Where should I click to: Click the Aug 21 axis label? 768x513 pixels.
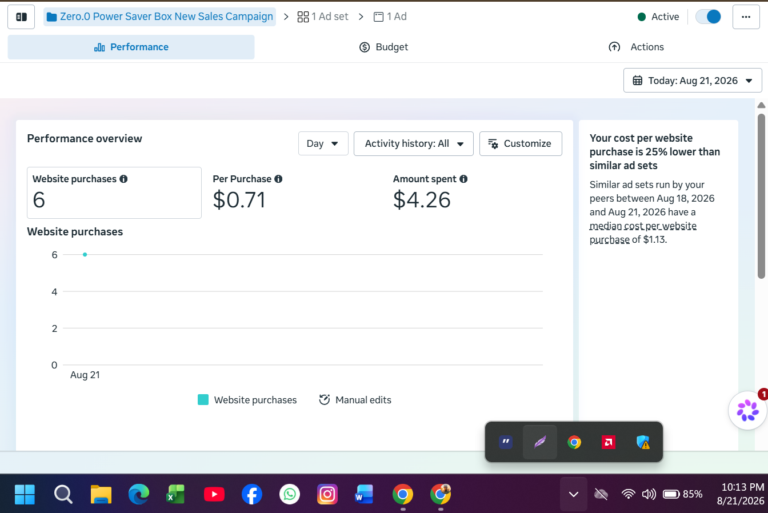point(85,375)
